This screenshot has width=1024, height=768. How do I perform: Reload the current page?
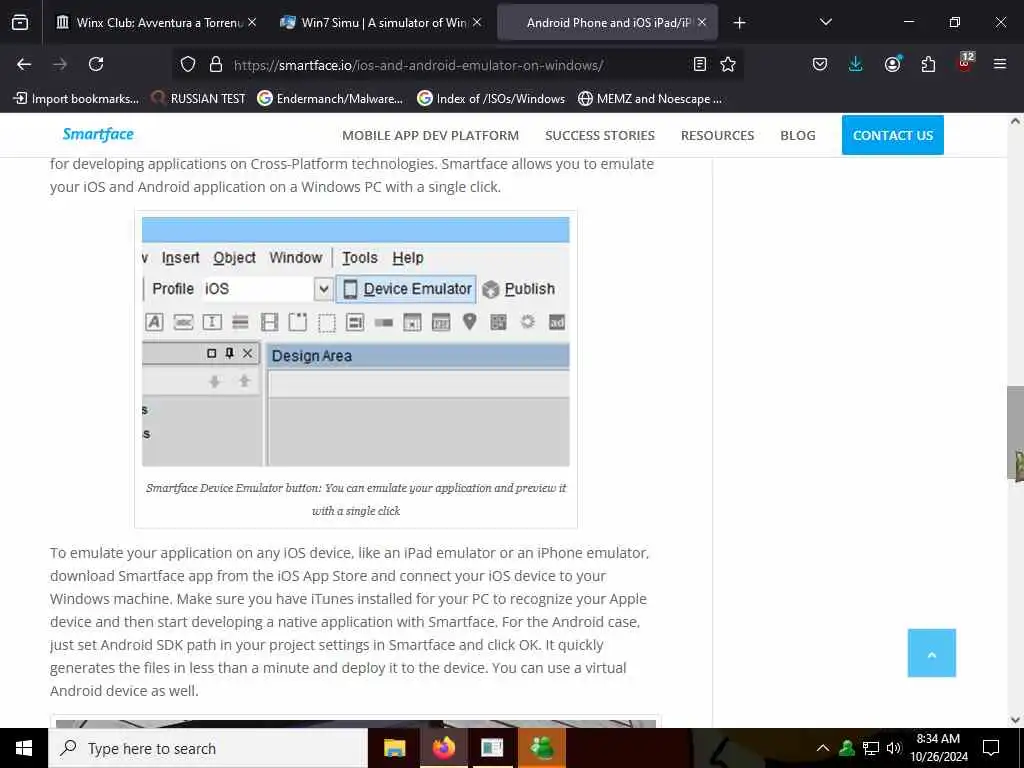coord(96,64)
